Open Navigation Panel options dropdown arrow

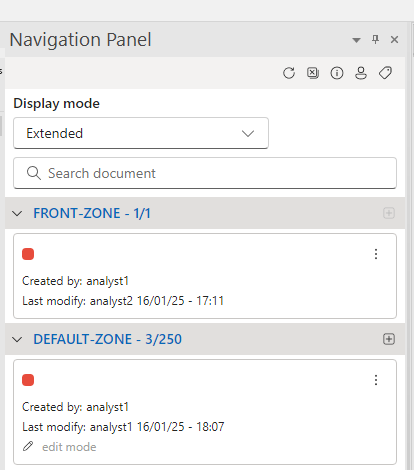pyautogui.click(x=356, y=40)
